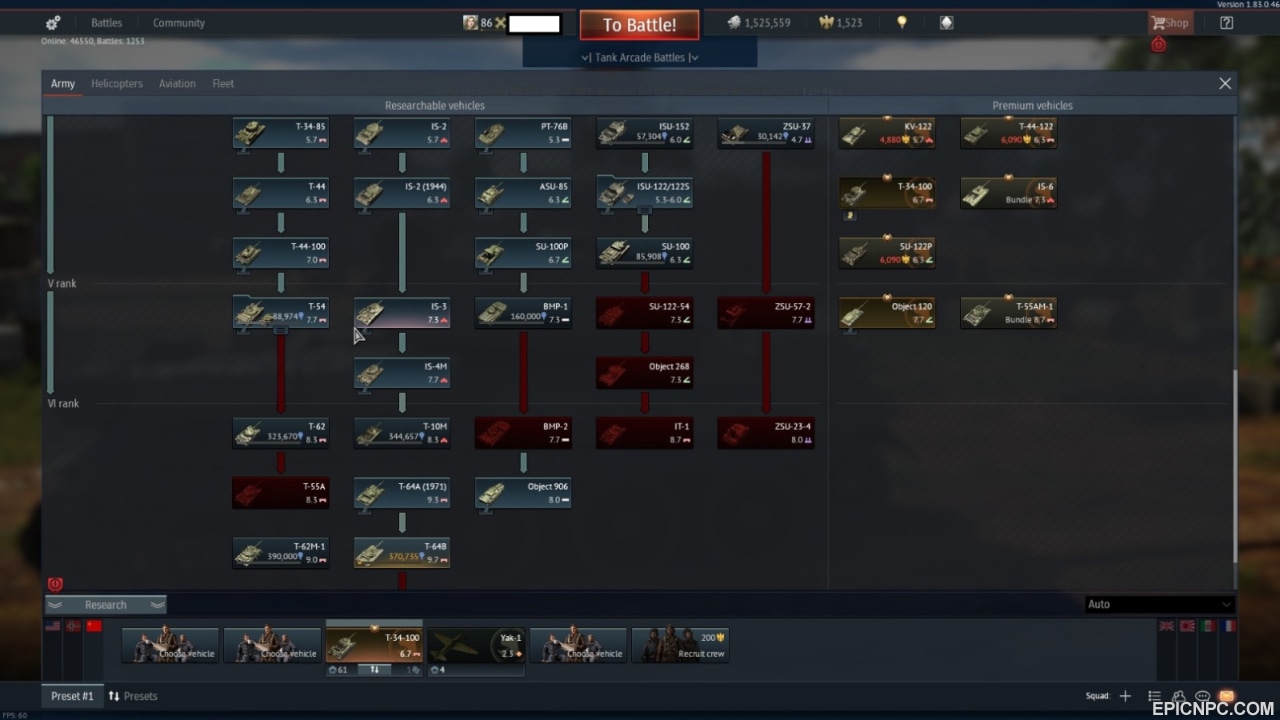Select the premium Object 120 vehicle
The height and width of the screenshot is (720, 1280).
888,313
